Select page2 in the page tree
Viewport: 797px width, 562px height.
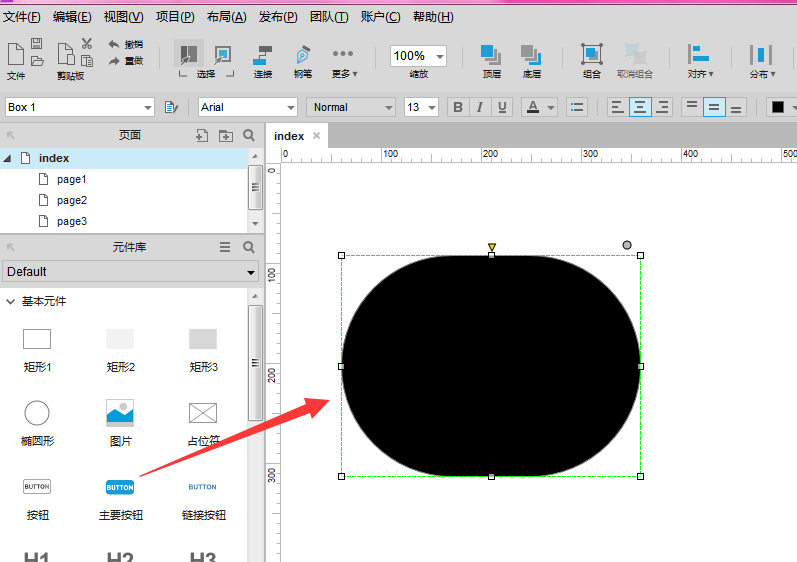(72, 200)
